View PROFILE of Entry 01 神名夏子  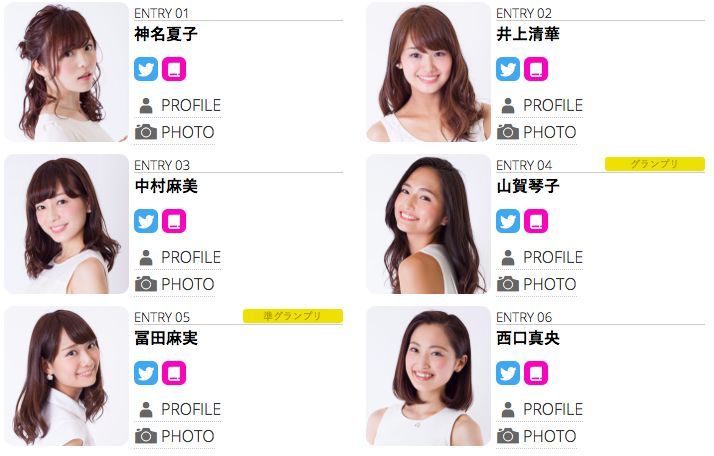[179, 106]
